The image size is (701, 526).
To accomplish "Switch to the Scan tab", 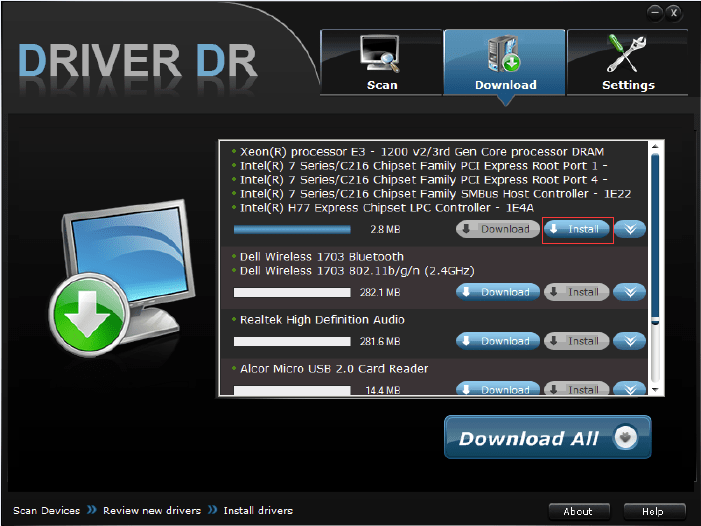I will (381, 63).
